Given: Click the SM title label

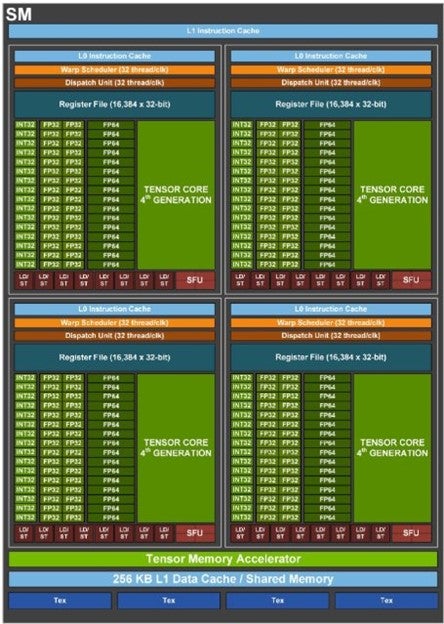Looking at the screenshot, I should pyautogui.click(x=19, y=15).
